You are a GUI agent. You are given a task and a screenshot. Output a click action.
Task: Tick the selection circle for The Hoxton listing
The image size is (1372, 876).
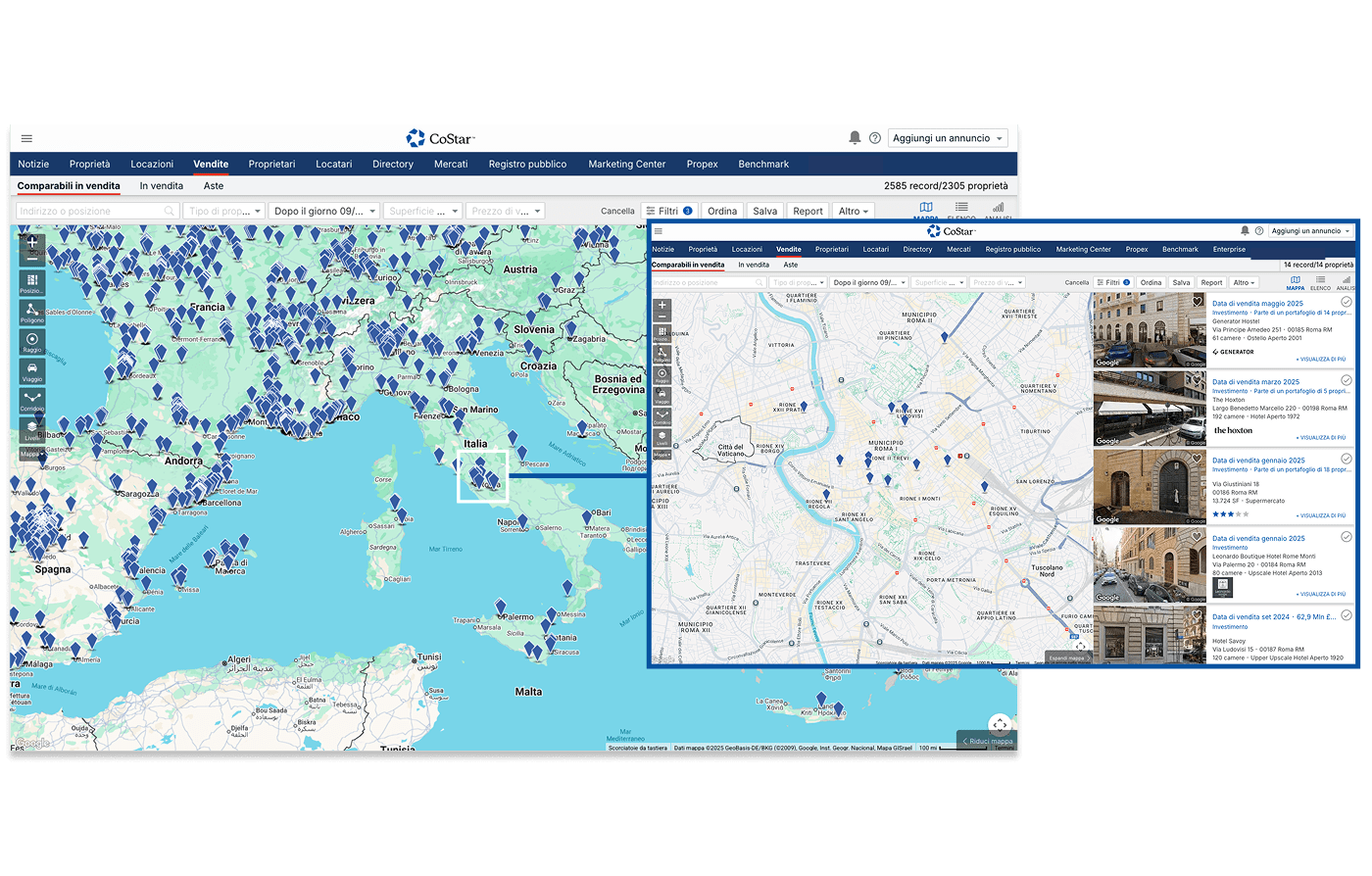1346,380
